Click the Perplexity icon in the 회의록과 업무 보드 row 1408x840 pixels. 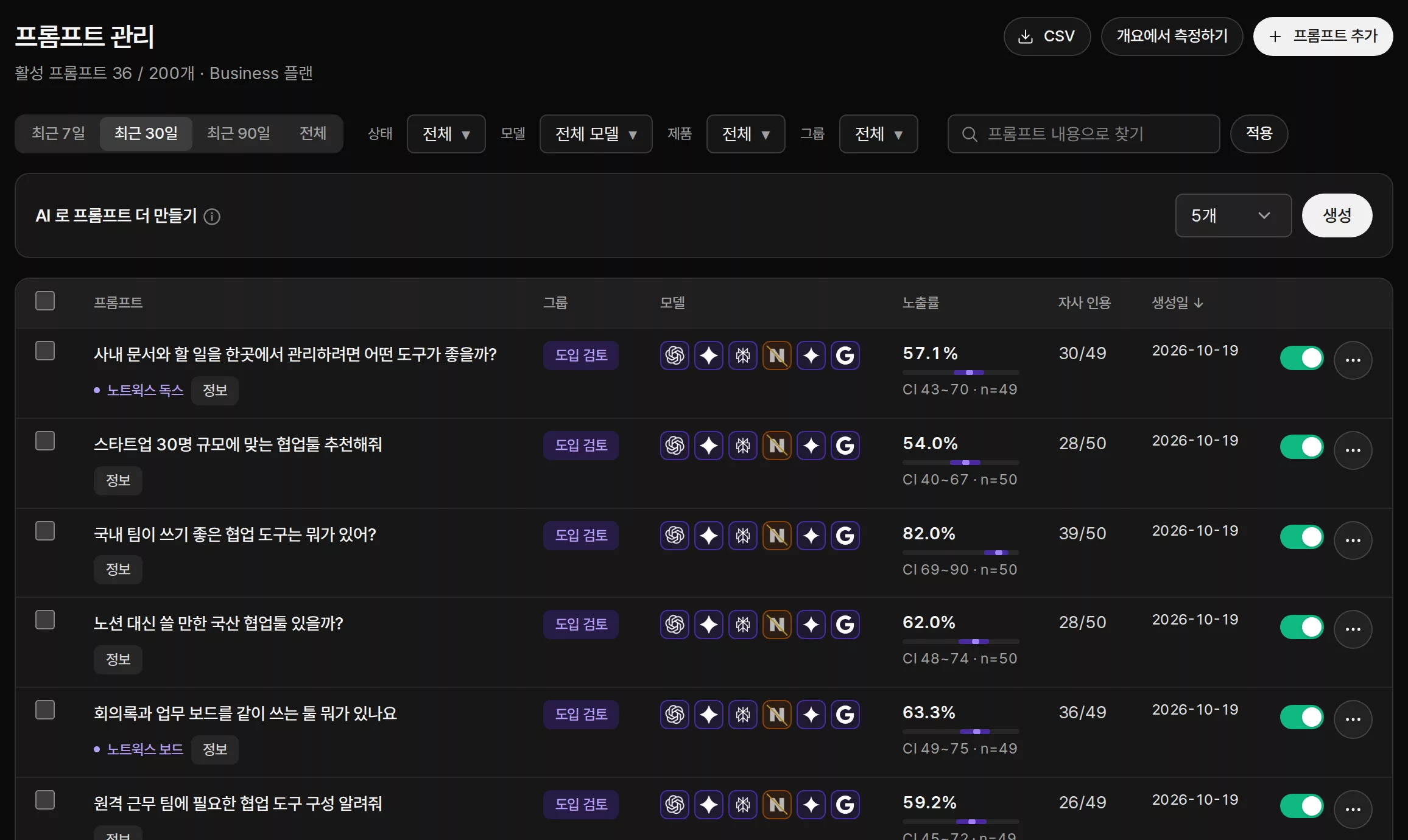pyautogui.click(x=742, y=715)
